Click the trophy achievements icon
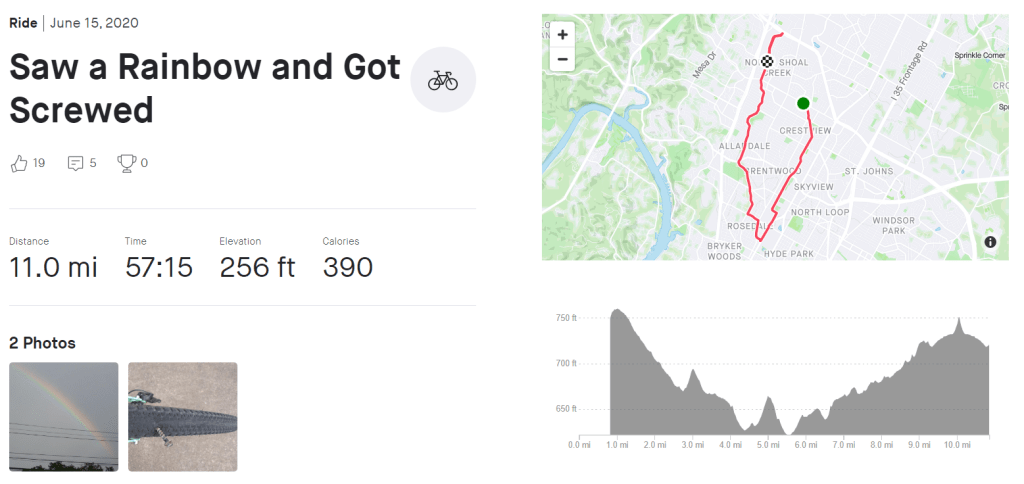The height and width of the screenshot is (484, 1024). [x=126, y=163]
